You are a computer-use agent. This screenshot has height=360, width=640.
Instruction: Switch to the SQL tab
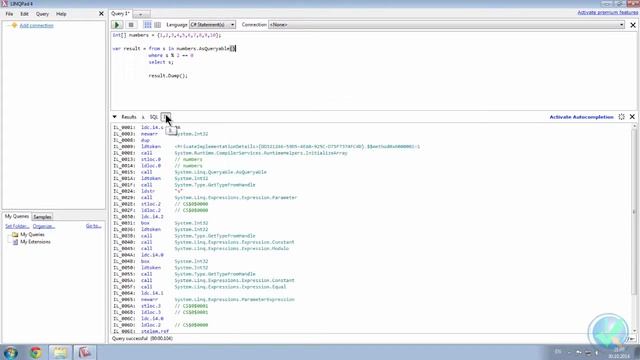pyautogui.click(x=154, y=117)
